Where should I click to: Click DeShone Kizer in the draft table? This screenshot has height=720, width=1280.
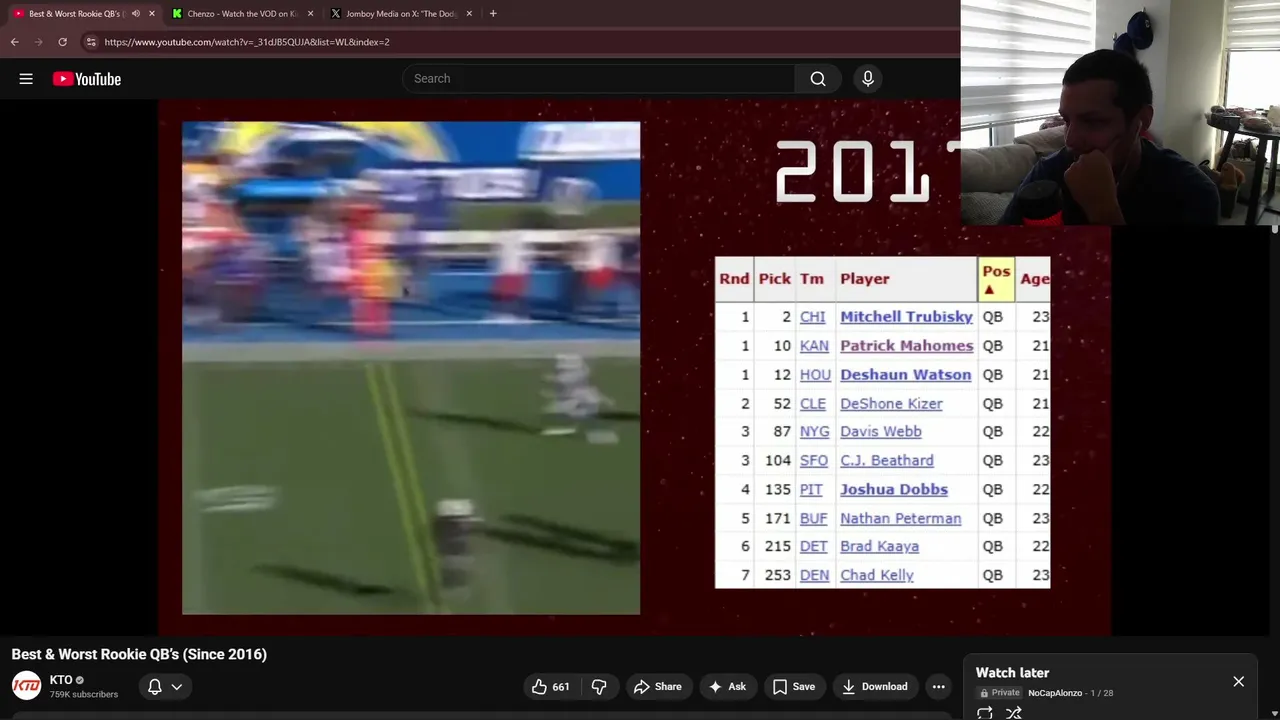pyautogui.click(x=891, y=404)
